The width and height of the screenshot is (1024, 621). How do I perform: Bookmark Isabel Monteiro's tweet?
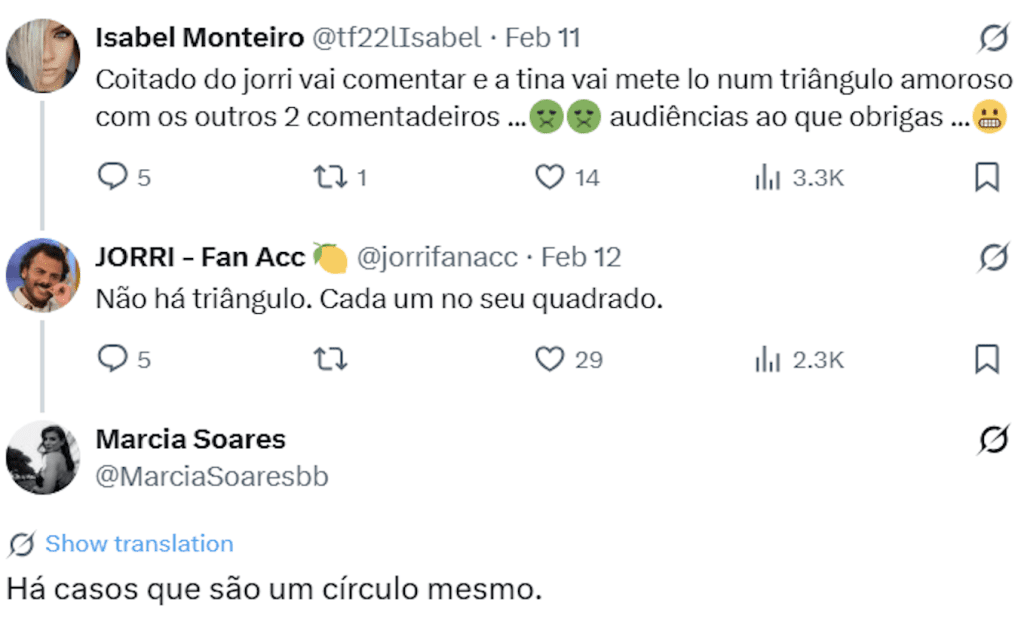pos(986,178)
